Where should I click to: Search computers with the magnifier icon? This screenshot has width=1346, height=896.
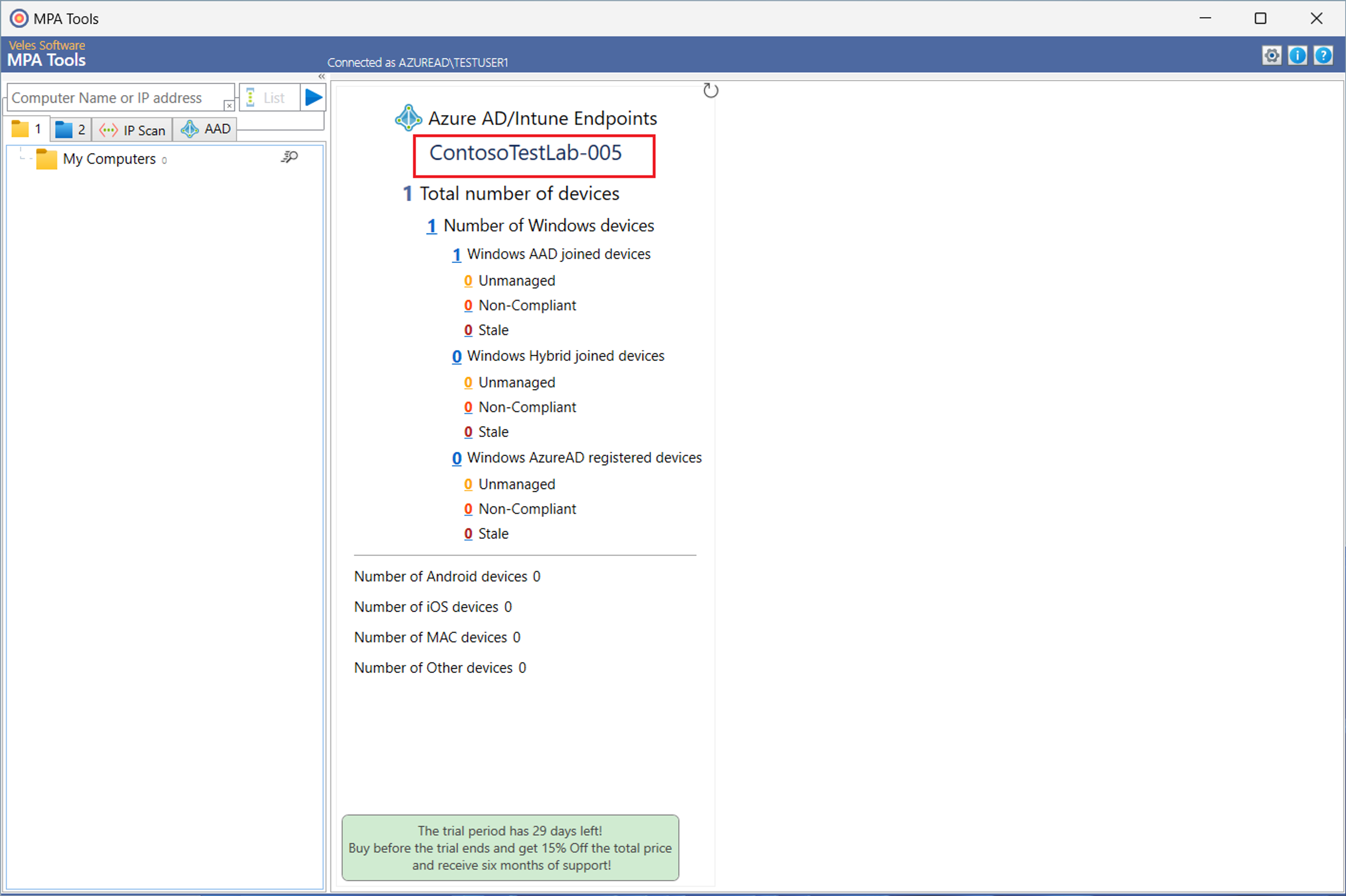pyautogui.click(x=290, y=157)
